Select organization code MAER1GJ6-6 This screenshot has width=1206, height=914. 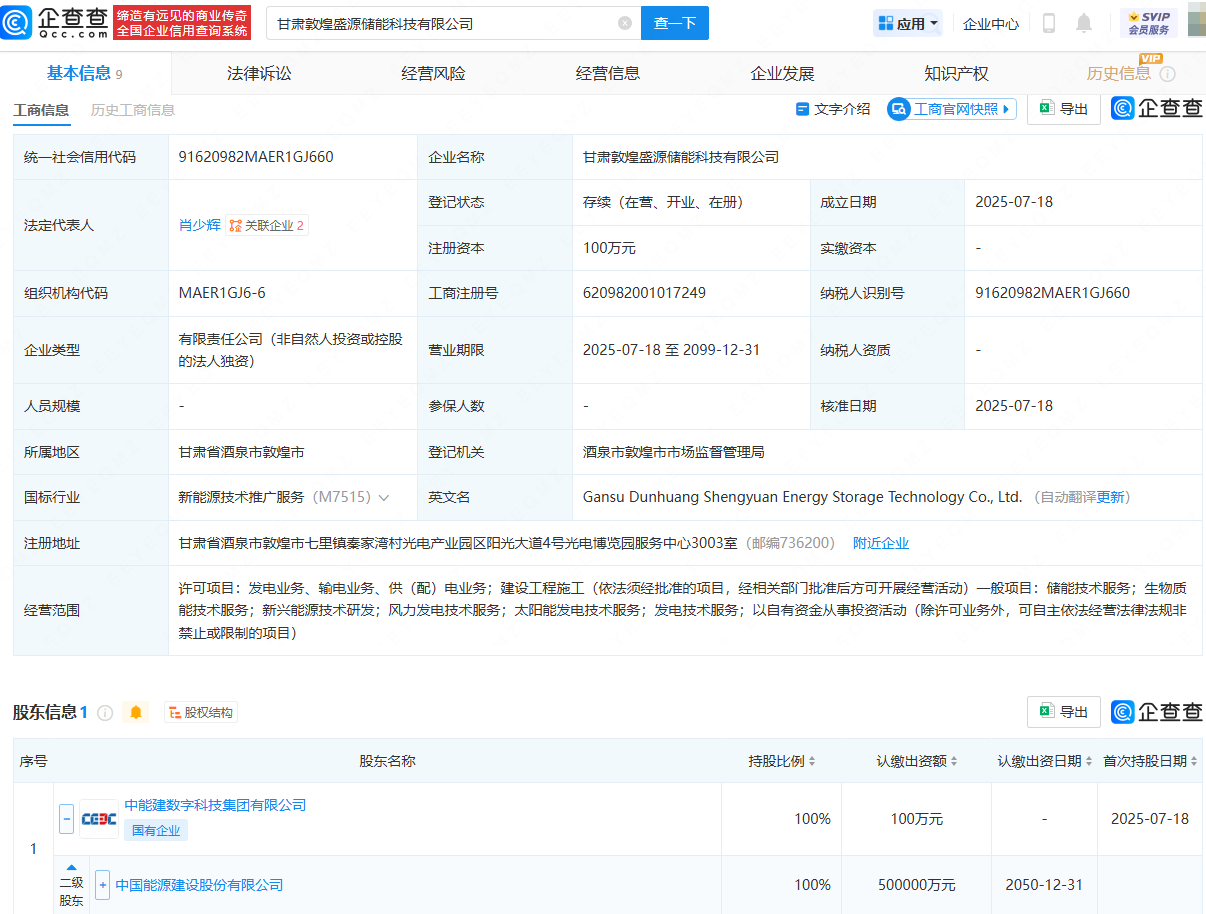tap(222, 293)
